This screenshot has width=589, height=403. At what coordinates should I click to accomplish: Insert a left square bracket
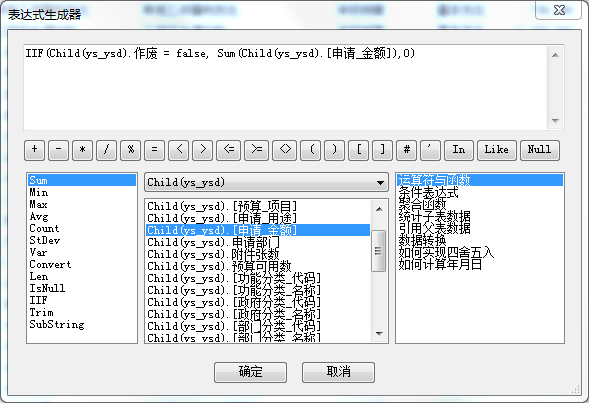click(x=358, y=150)
